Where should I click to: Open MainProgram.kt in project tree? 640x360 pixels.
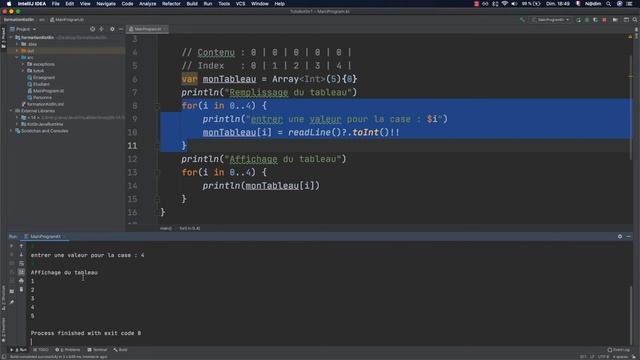coord(45,91)
